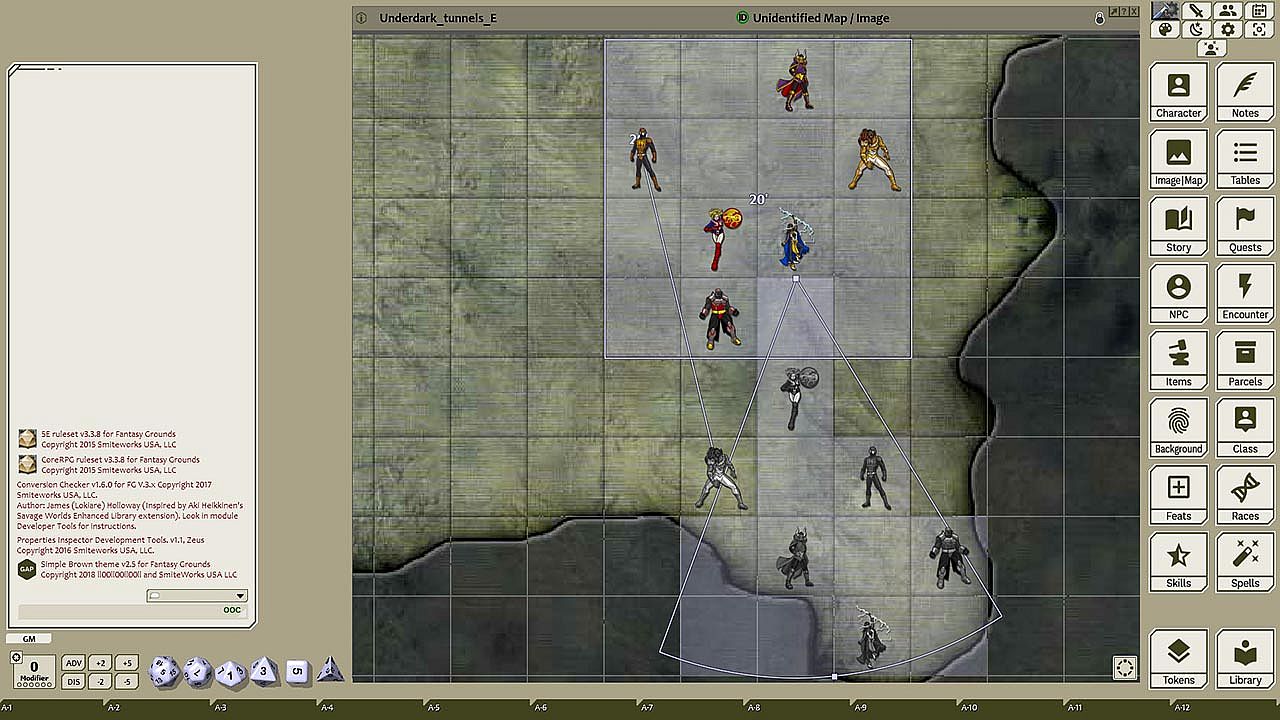Open the Tables list

click(x=1245, y=159)
